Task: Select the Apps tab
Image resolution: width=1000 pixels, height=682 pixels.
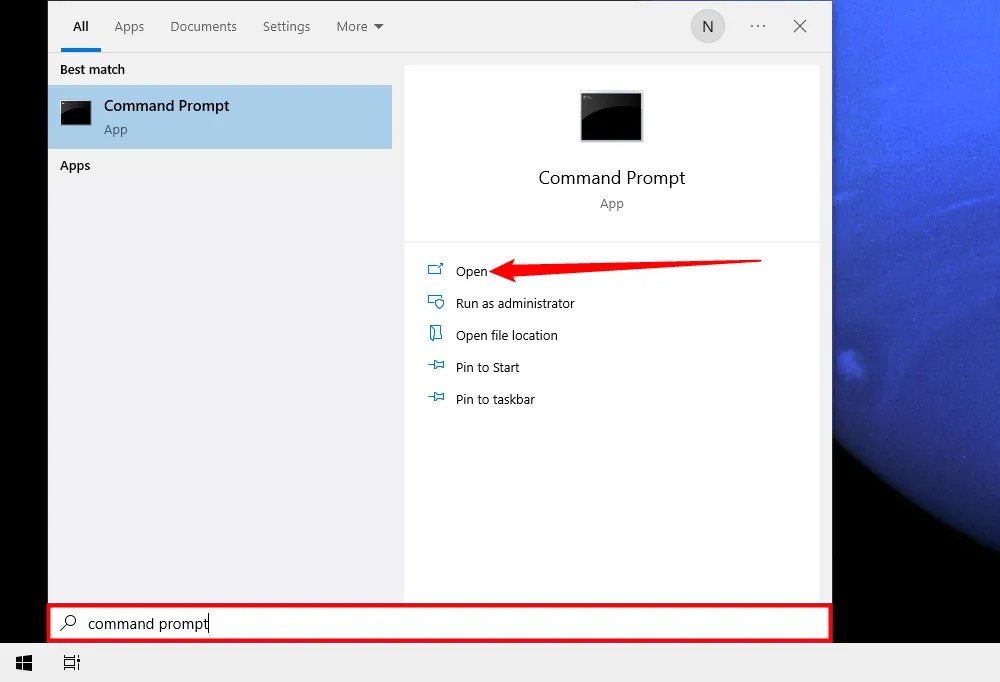Action: tap(129, 26)
